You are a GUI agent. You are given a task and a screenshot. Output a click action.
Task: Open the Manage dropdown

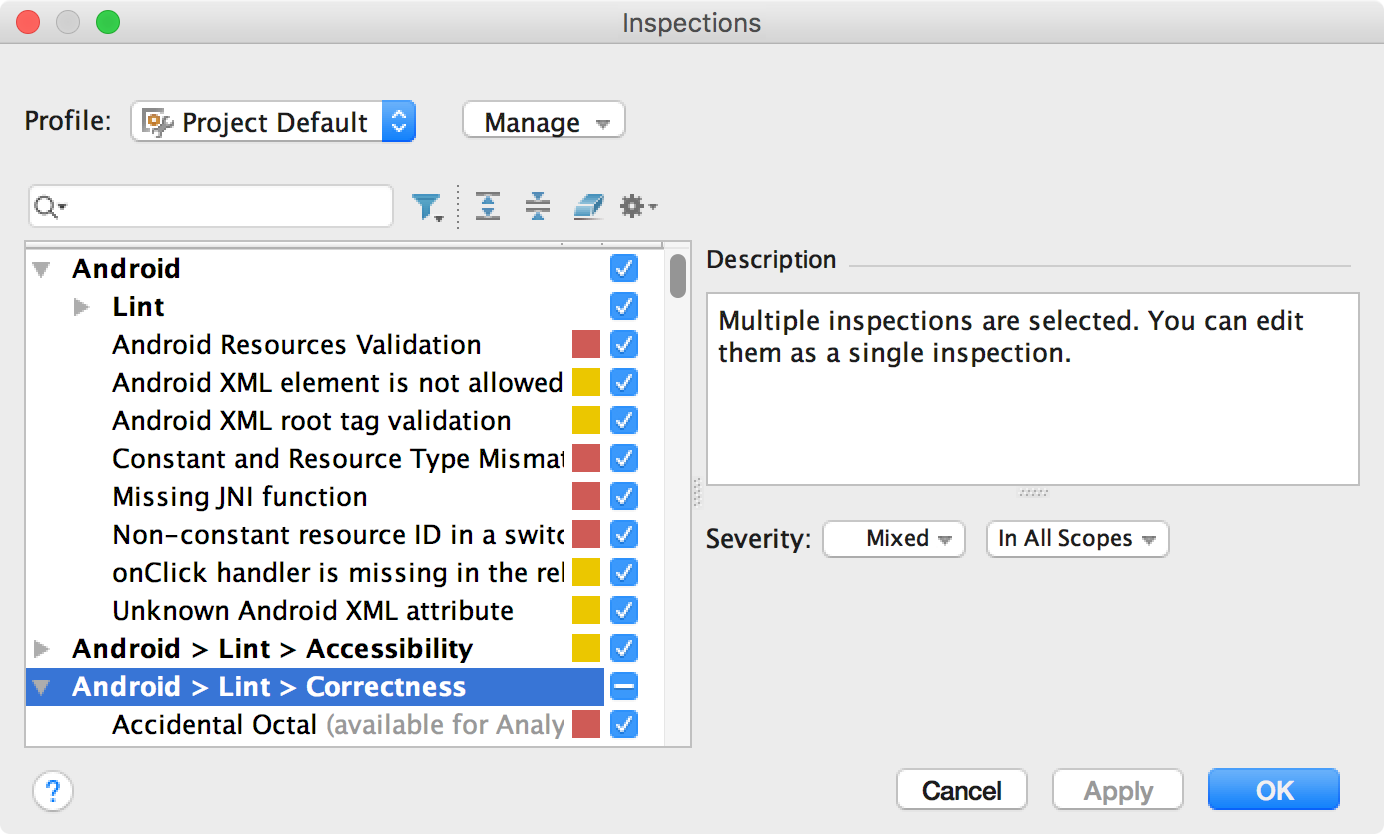[543, 121]
